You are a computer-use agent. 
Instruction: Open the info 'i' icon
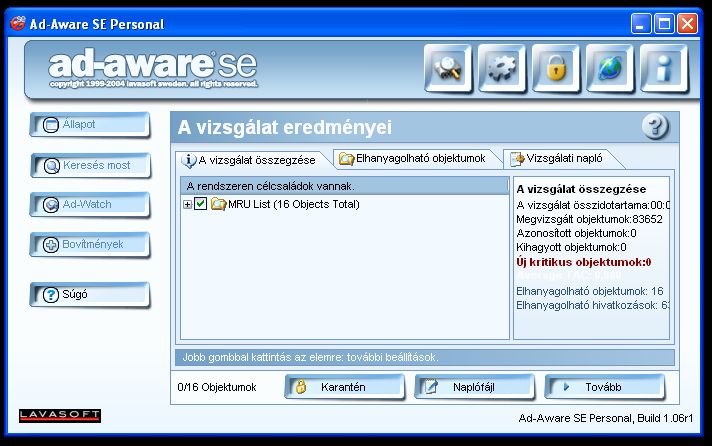pos(664,69)
